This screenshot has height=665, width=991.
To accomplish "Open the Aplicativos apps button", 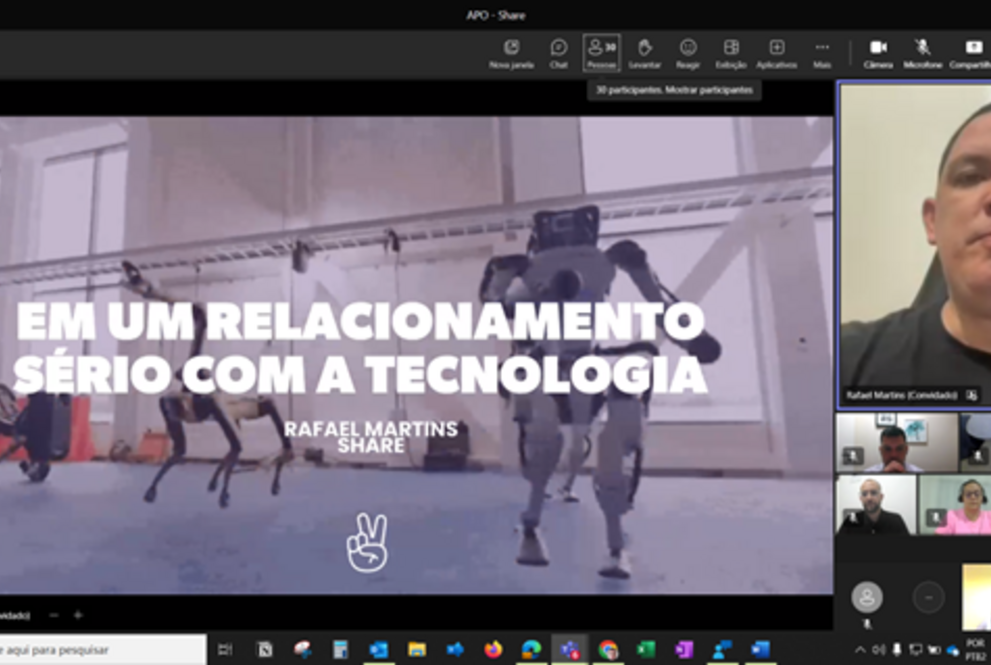I will click(x=776, y=53).
